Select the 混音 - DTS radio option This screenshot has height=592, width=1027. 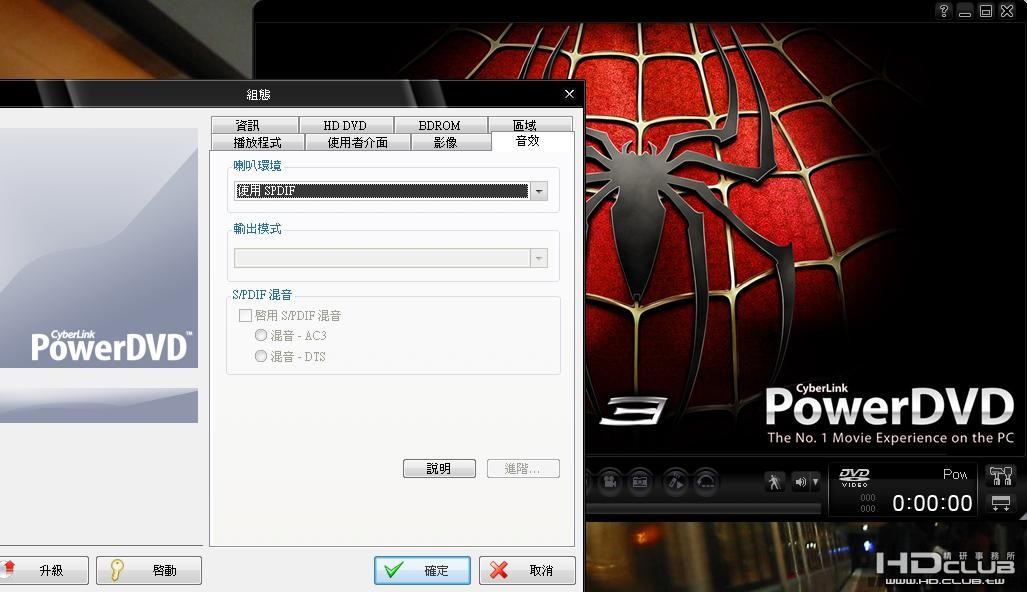pos(261,356)
